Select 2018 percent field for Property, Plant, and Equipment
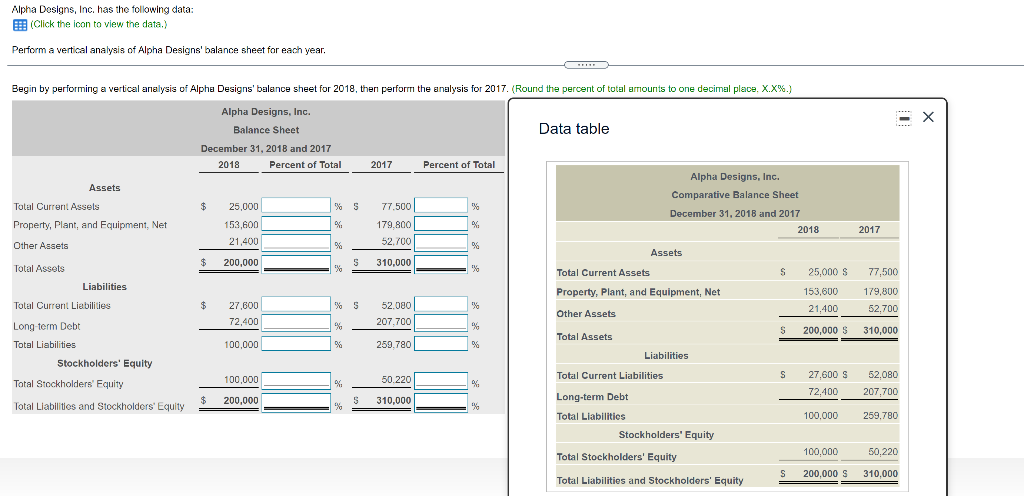The image size is (1024, 496). (296, 225)
